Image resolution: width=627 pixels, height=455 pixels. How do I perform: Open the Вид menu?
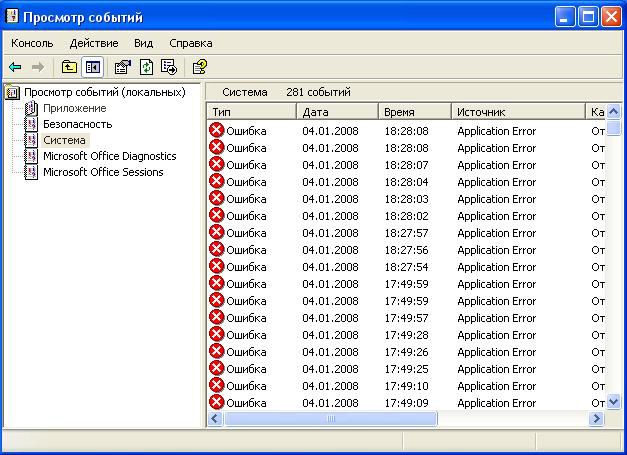pyautogui.click(x=144, y=43)
